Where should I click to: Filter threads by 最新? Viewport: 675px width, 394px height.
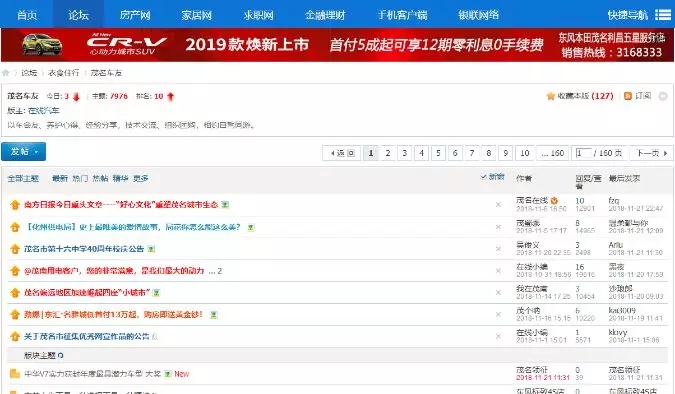pos(60,178)
